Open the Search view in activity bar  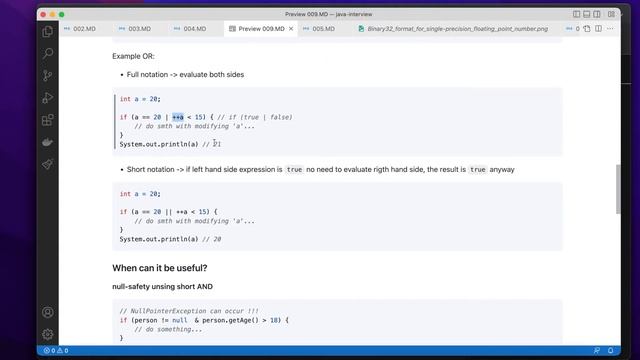[x=48, y=53]
